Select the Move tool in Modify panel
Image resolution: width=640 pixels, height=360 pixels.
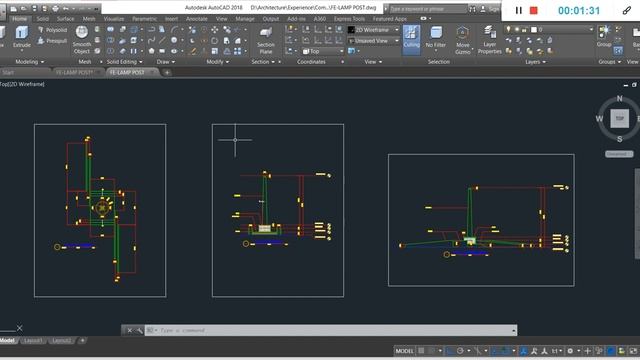[215, 29]
